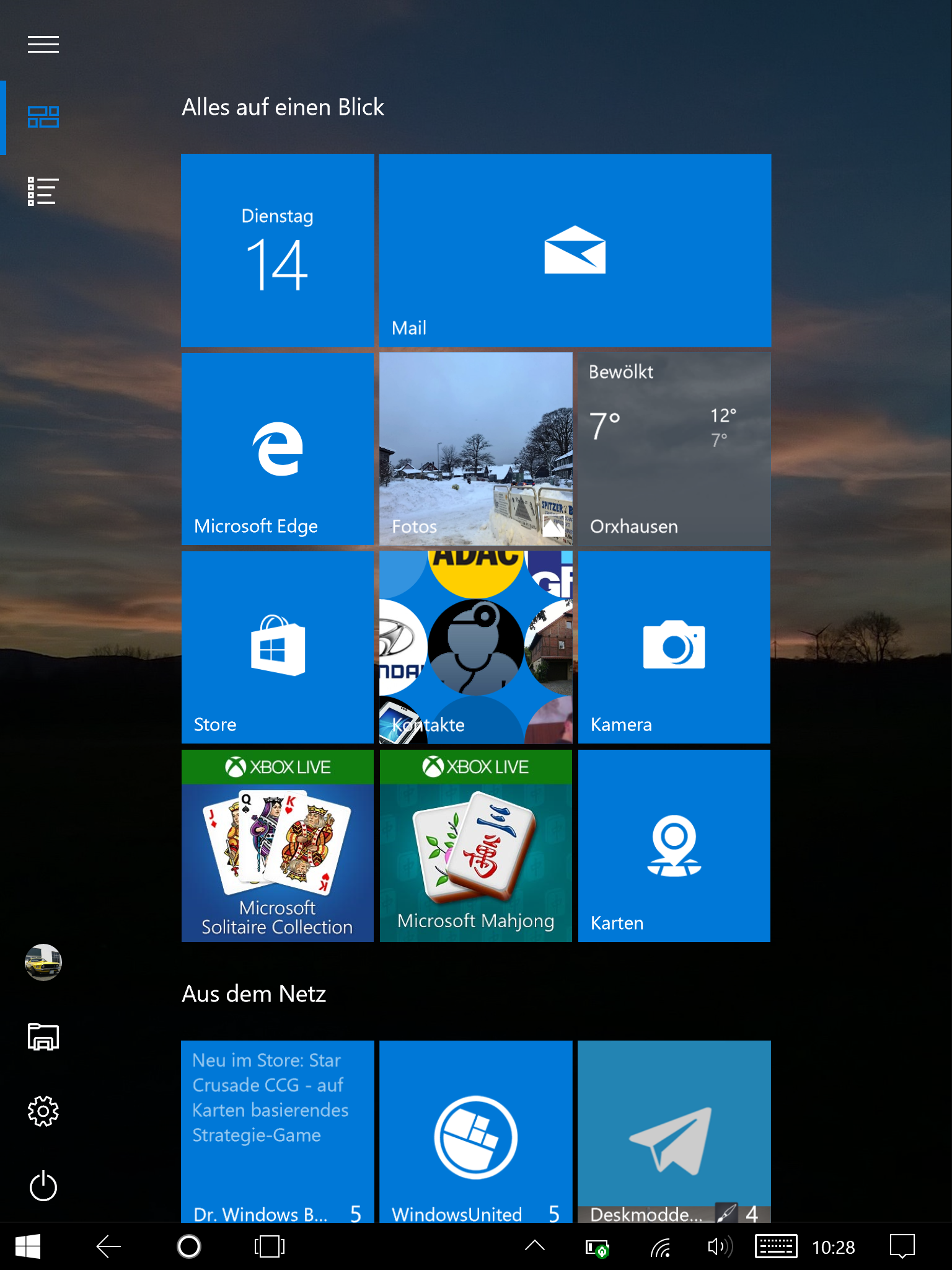Open the Deskmodder Telegram tile
This screenshot has height=1270, width=952.
point(674,1132)
